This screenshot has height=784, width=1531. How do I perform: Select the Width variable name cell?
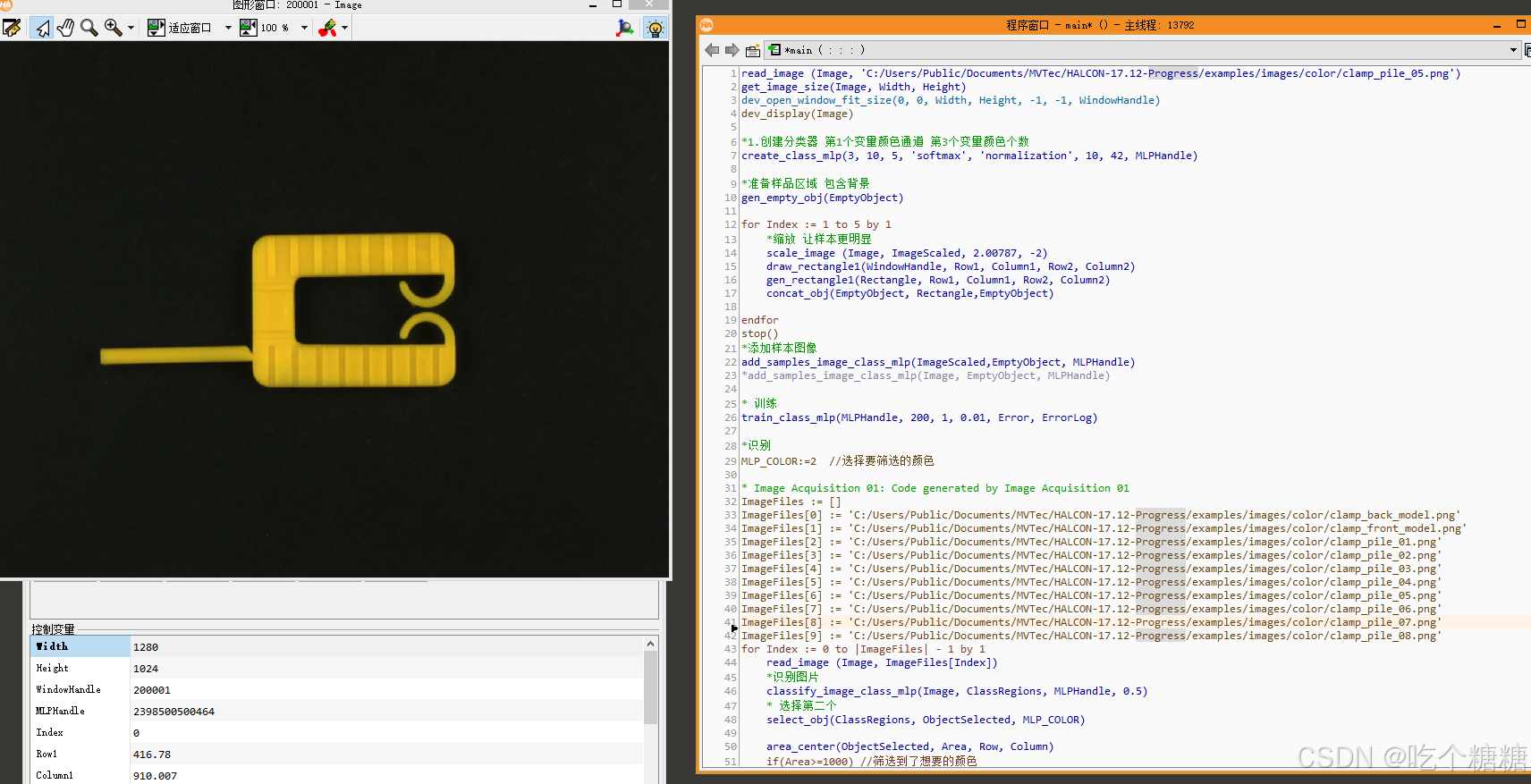pos(80,646)
